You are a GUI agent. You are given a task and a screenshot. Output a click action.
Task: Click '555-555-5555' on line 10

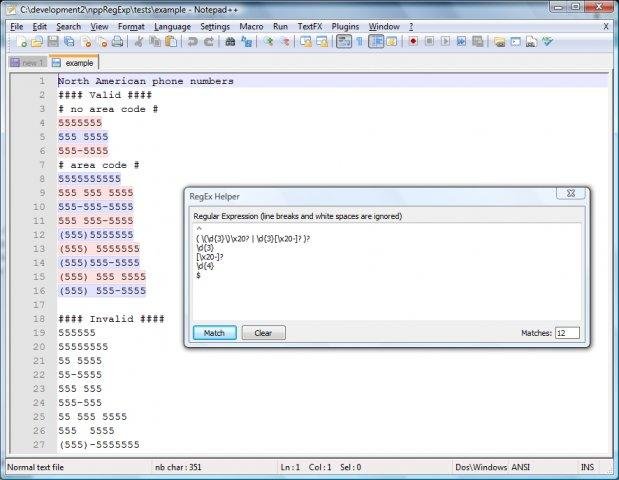tap(96, 207)
